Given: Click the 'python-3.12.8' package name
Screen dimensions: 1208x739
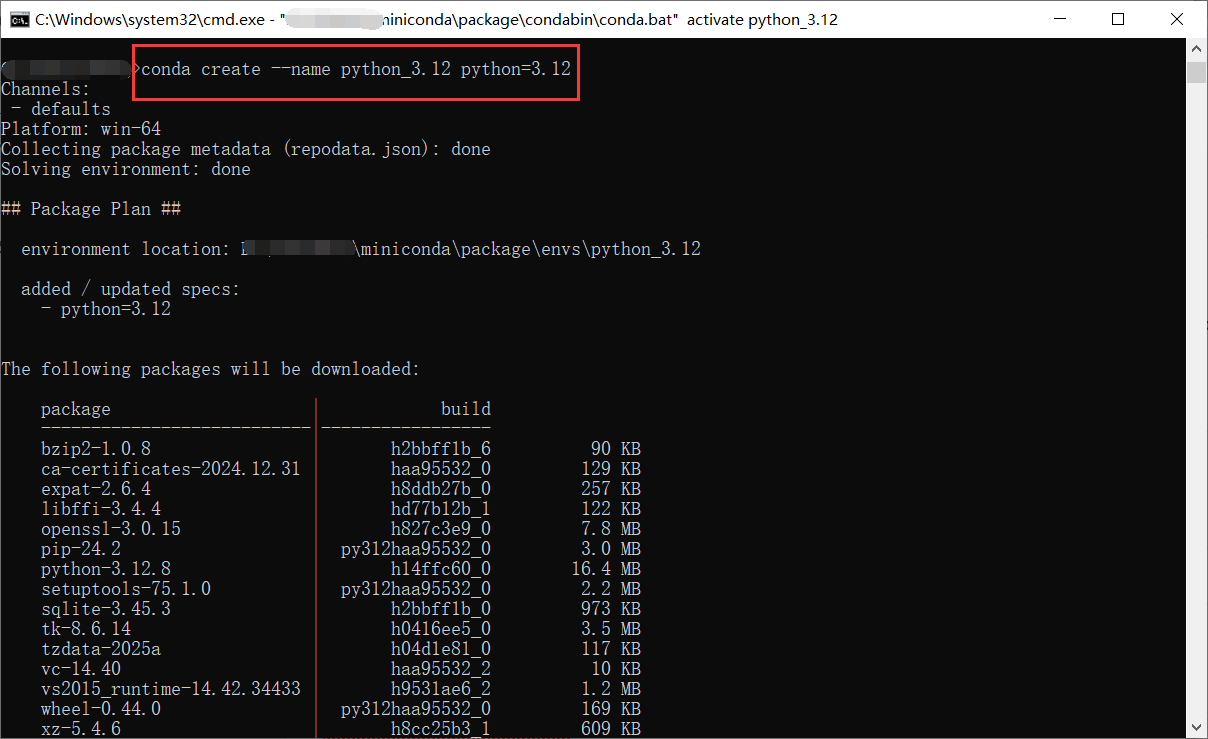Looking at the screenshot, I should click(x=106, y=569).
